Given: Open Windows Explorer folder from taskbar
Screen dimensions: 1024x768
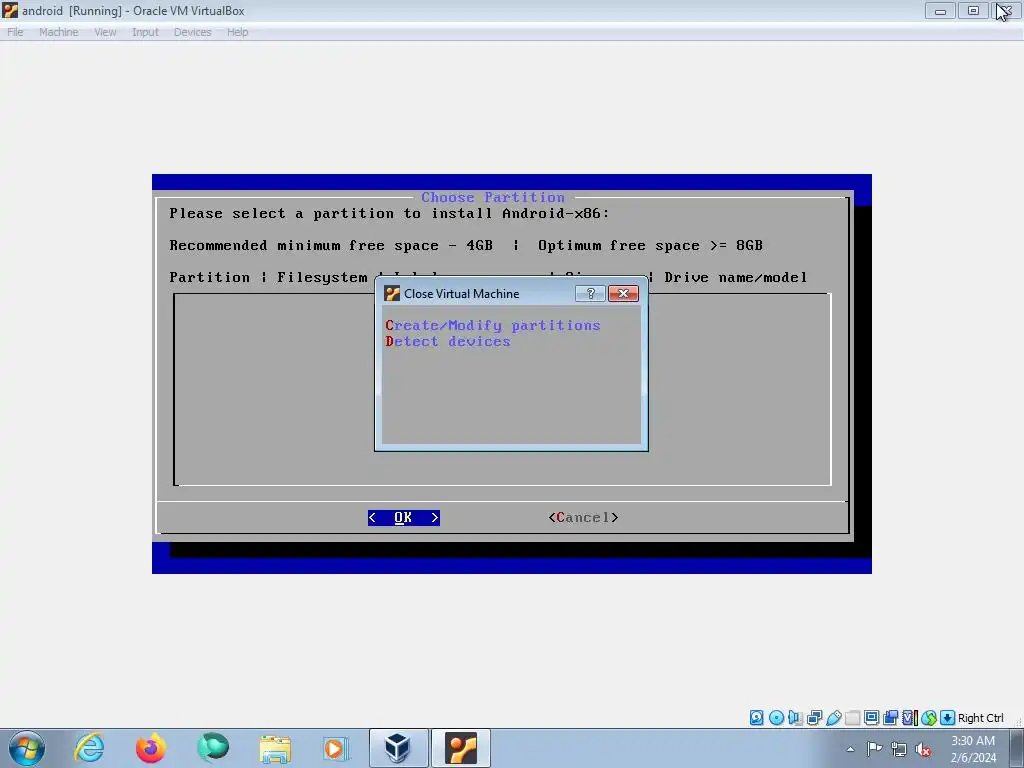Looking at the screenshot, I should (x=275, y=748).
